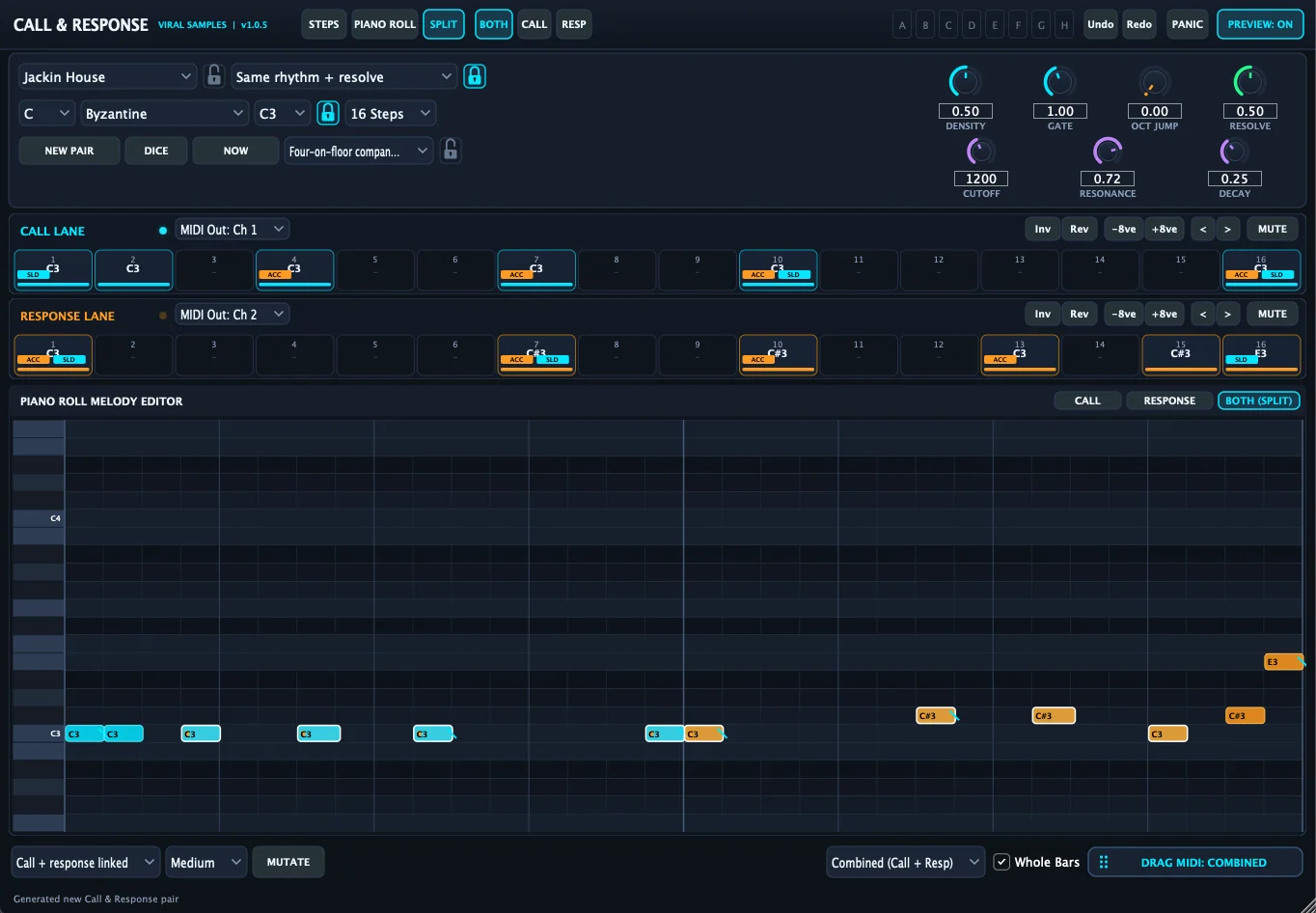The width and height of the screenshot is (1316, 913).
Task: Shift Call Lane pattern left with the < arrow
Action: pyautogui.click(x=1202, y=230)
